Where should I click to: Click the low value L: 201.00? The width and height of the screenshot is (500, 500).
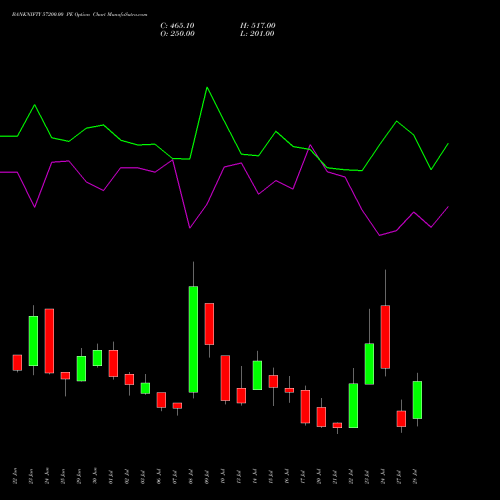pyautogui.click(x=257, y=34)
